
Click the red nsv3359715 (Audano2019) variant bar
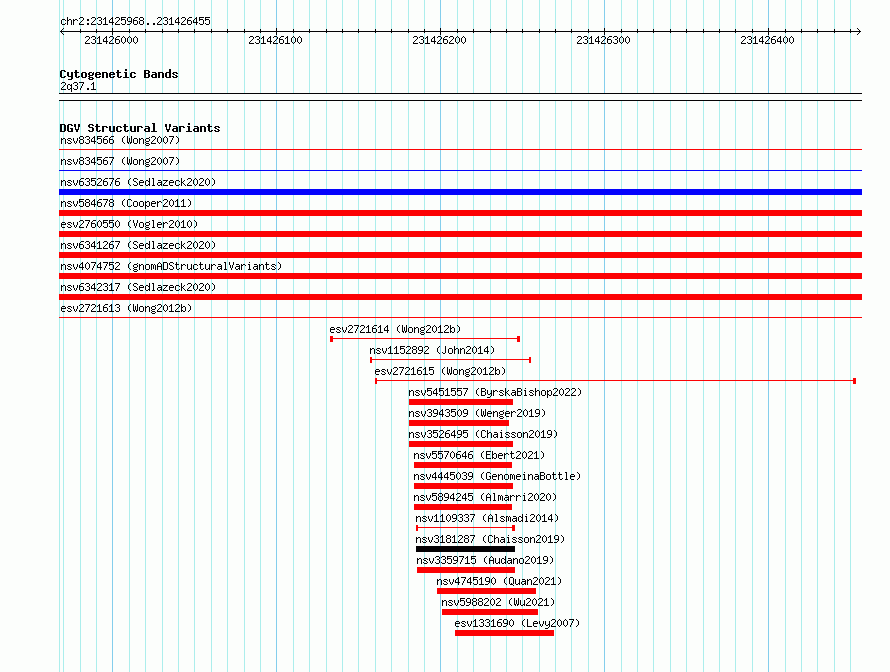coord(466,570)
